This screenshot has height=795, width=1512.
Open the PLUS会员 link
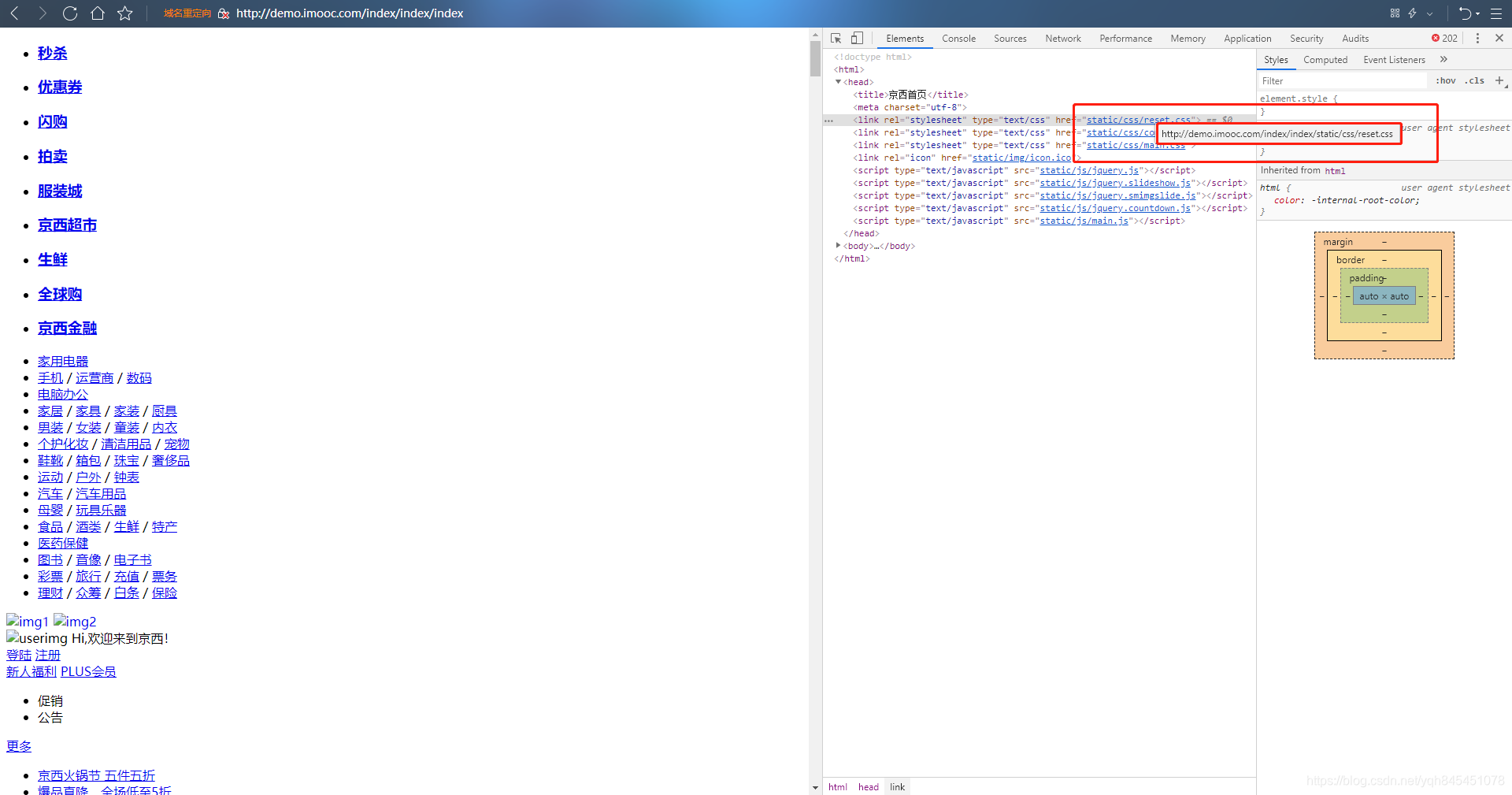pos(88,671)
